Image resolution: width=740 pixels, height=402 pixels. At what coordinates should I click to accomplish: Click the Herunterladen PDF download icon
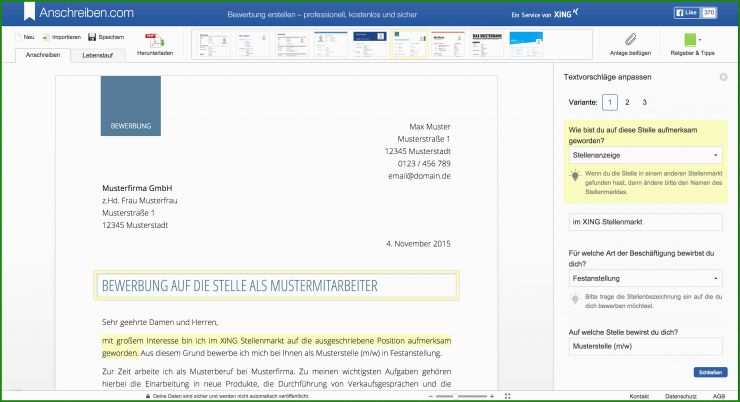coord(155,41)
